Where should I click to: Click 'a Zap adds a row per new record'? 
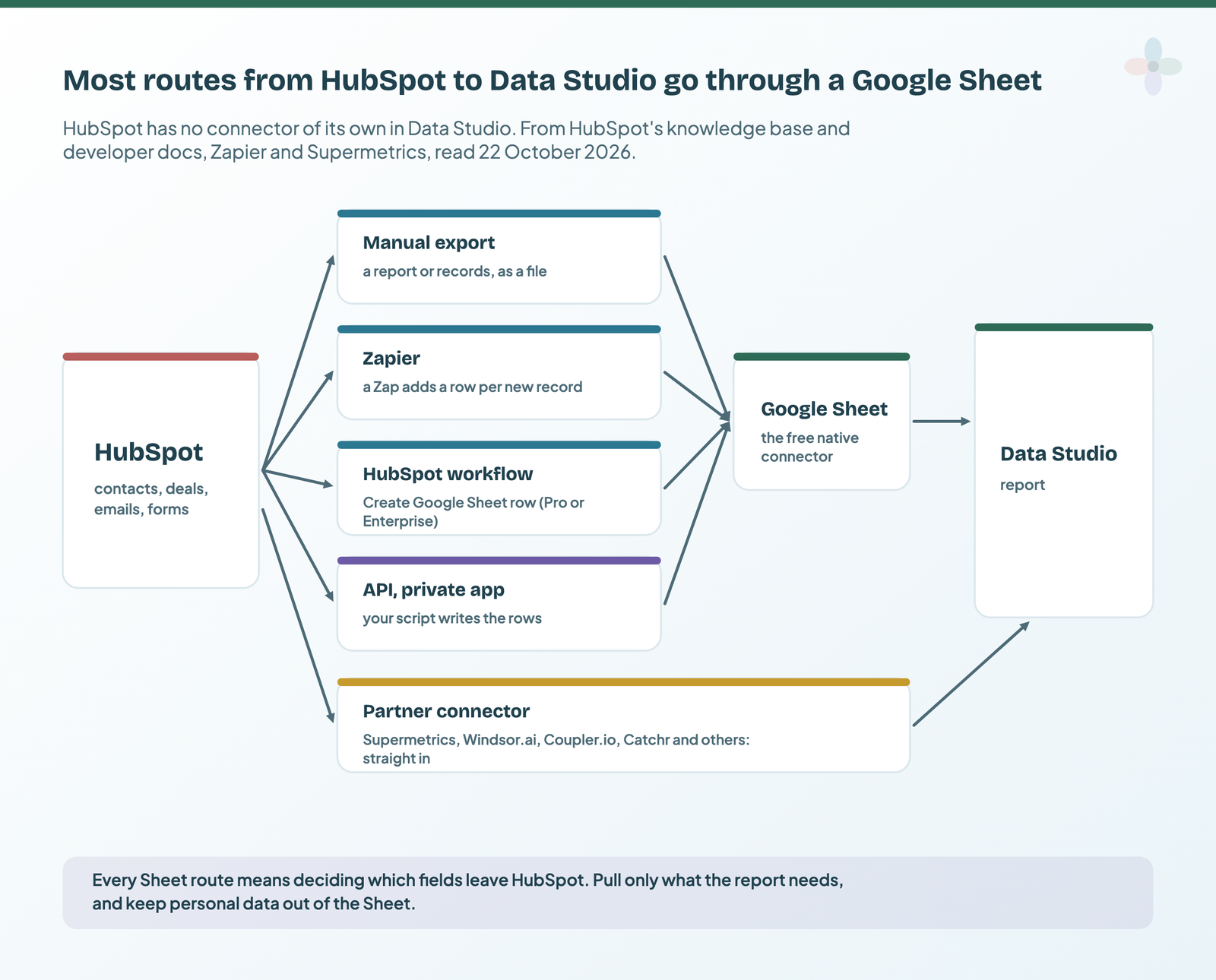[473, 387]
